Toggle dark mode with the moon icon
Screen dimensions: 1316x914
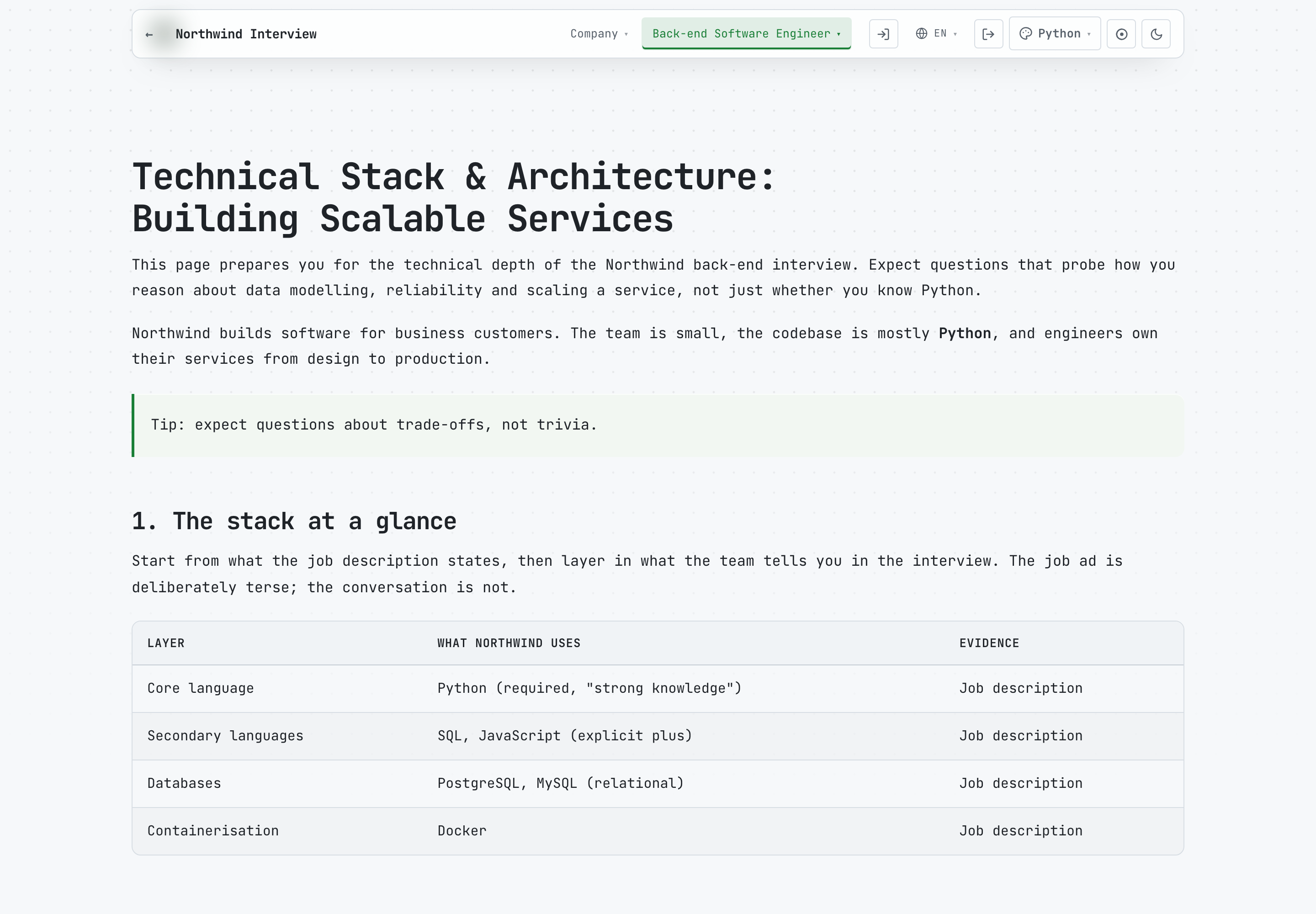tap(1156, 34)
